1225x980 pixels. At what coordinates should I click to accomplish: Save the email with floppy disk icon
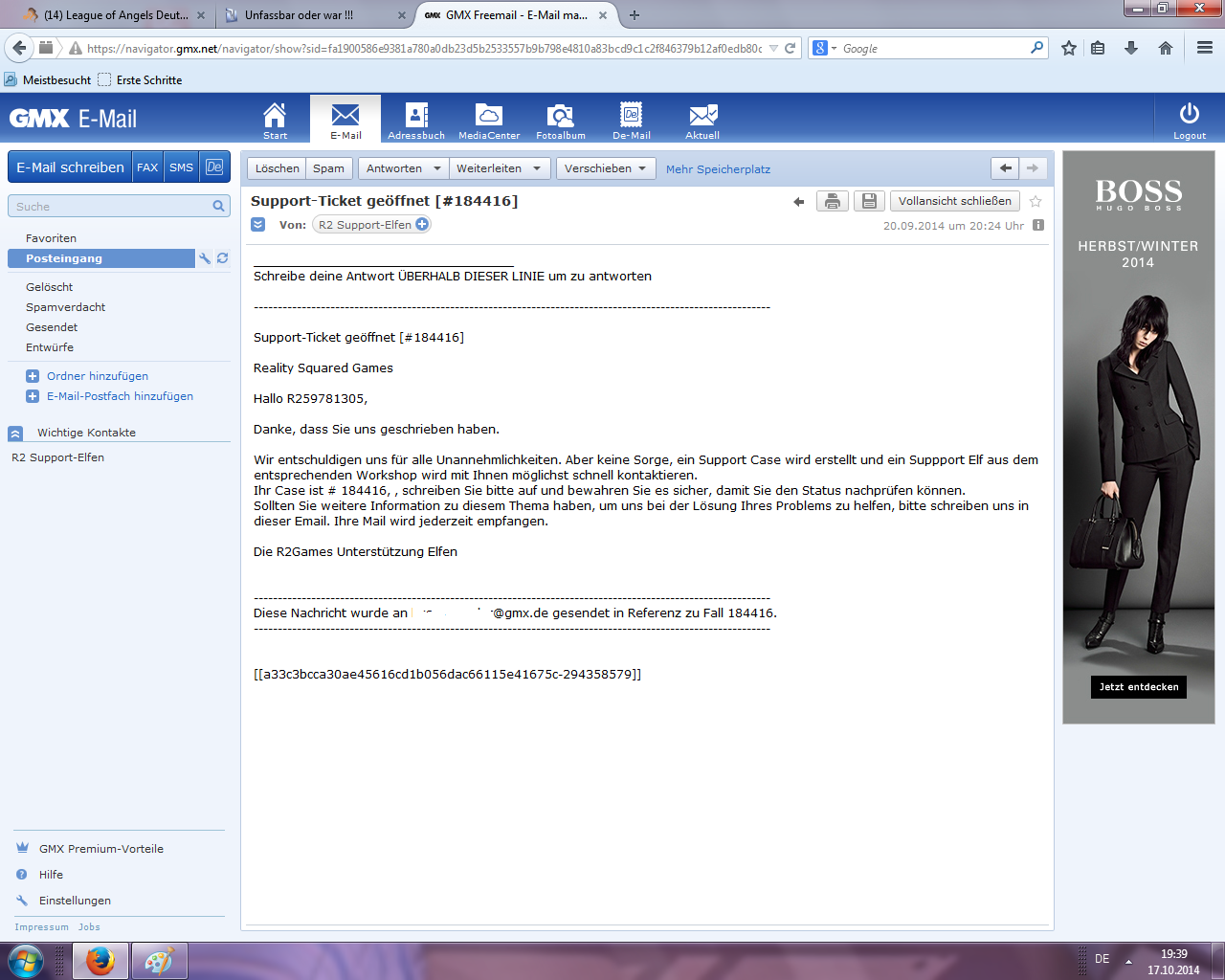pyautogui.click(x=869, y=201)
